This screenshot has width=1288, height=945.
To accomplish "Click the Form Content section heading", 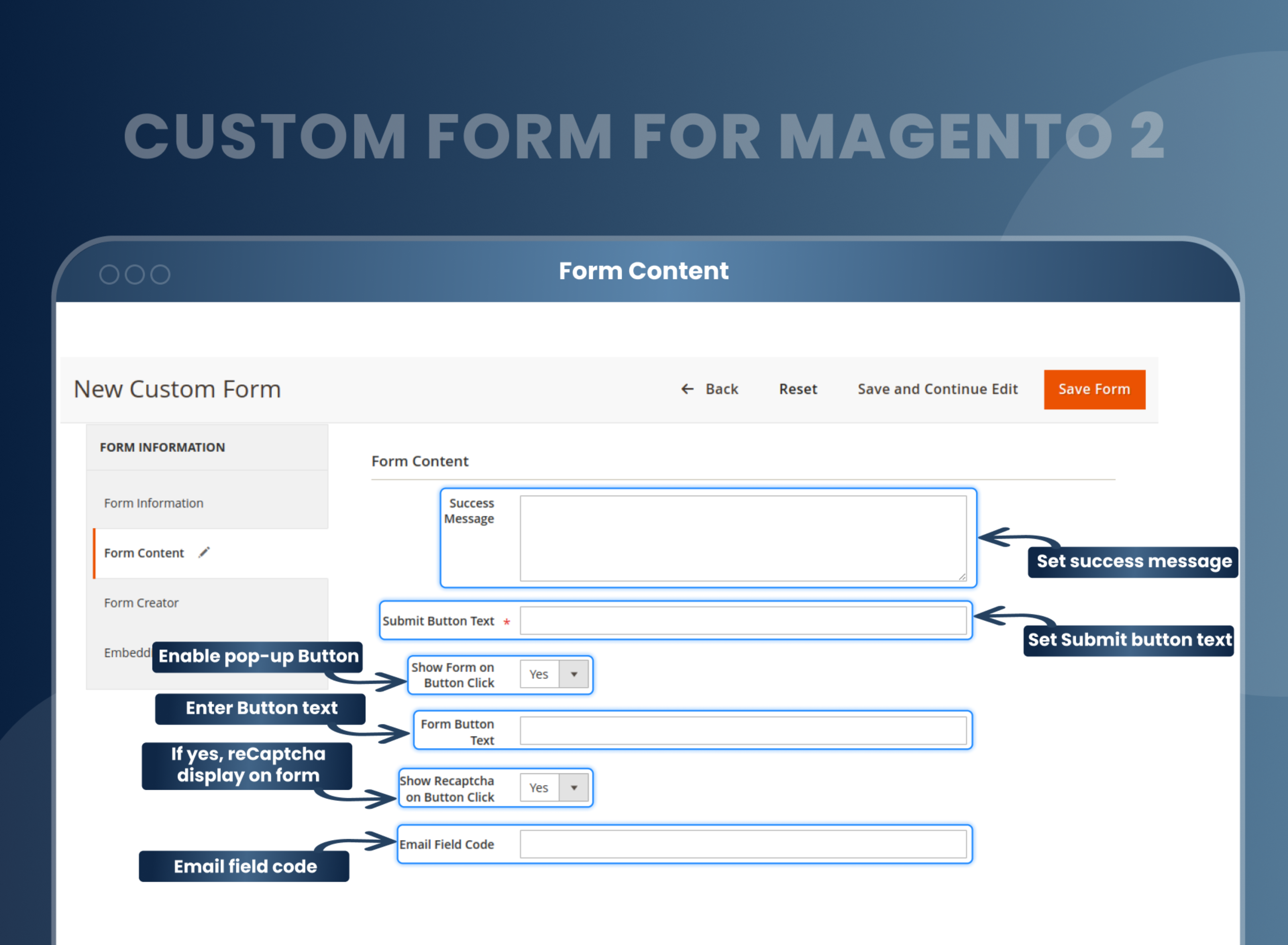I will tap(420, 461).
